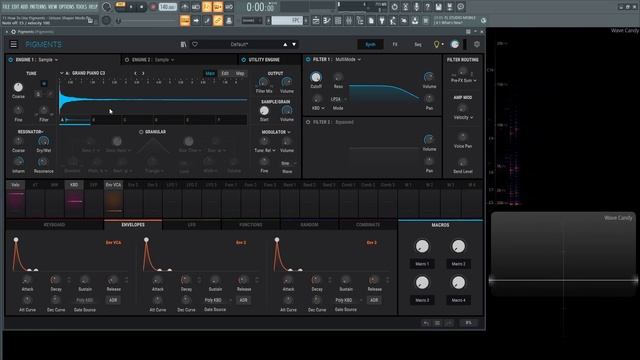Open the Modulator section dropdown

pyautogui.click(x=276, y=132)
